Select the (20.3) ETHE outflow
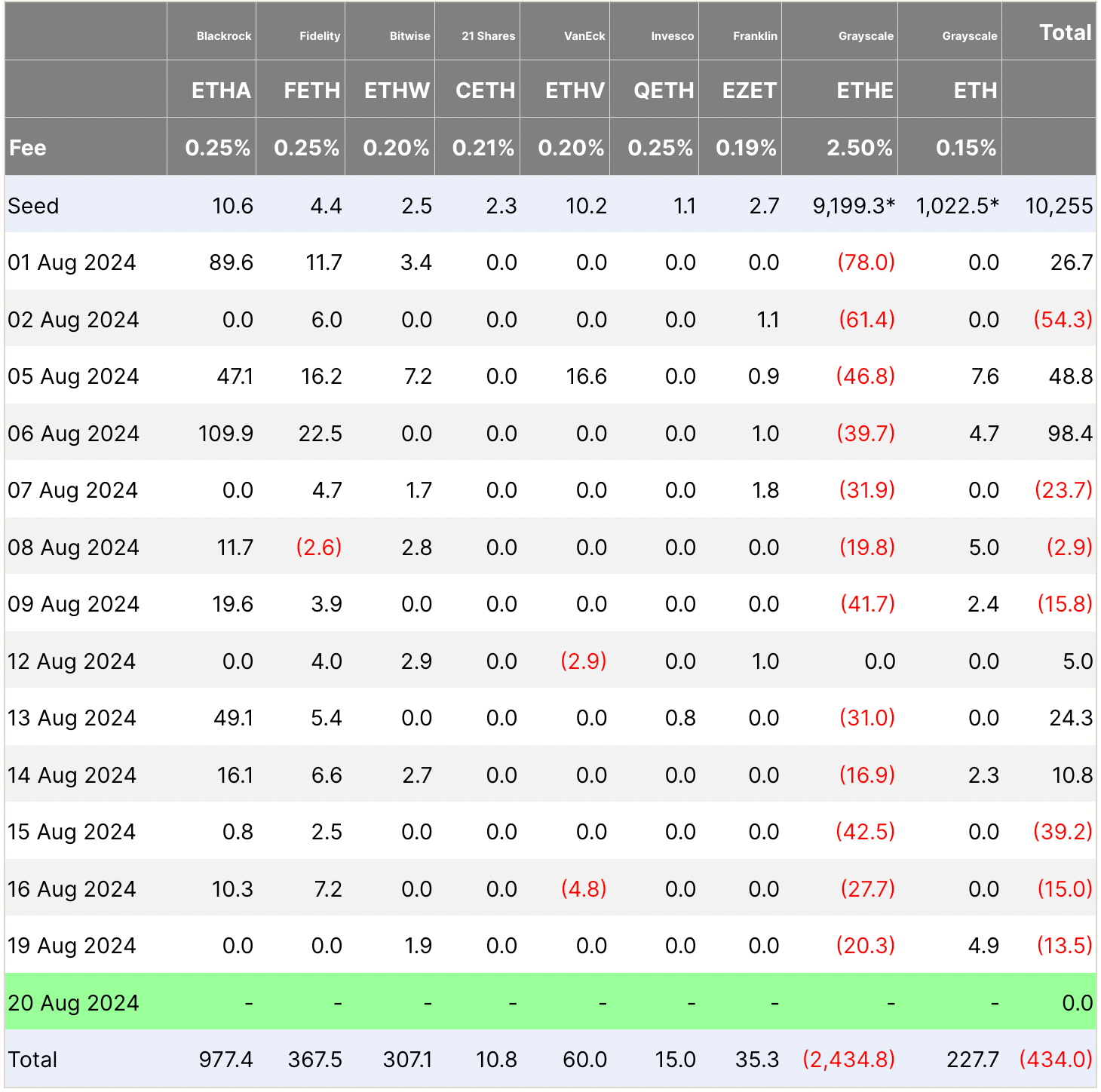 tap(866, 946)
